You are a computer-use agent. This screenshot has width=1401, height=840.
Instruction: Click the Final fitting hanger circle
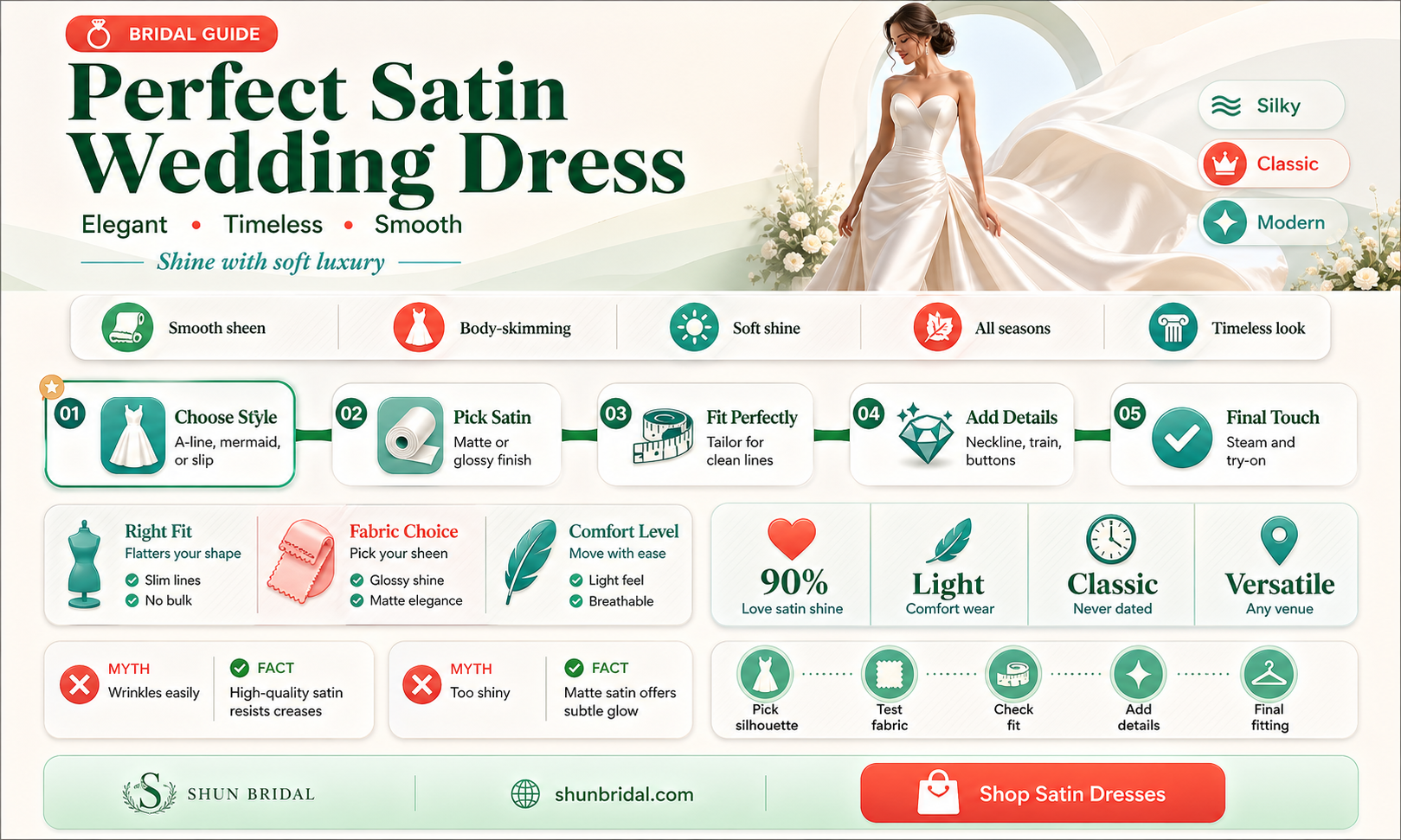pyautogui.click(x=1269, y=674)
